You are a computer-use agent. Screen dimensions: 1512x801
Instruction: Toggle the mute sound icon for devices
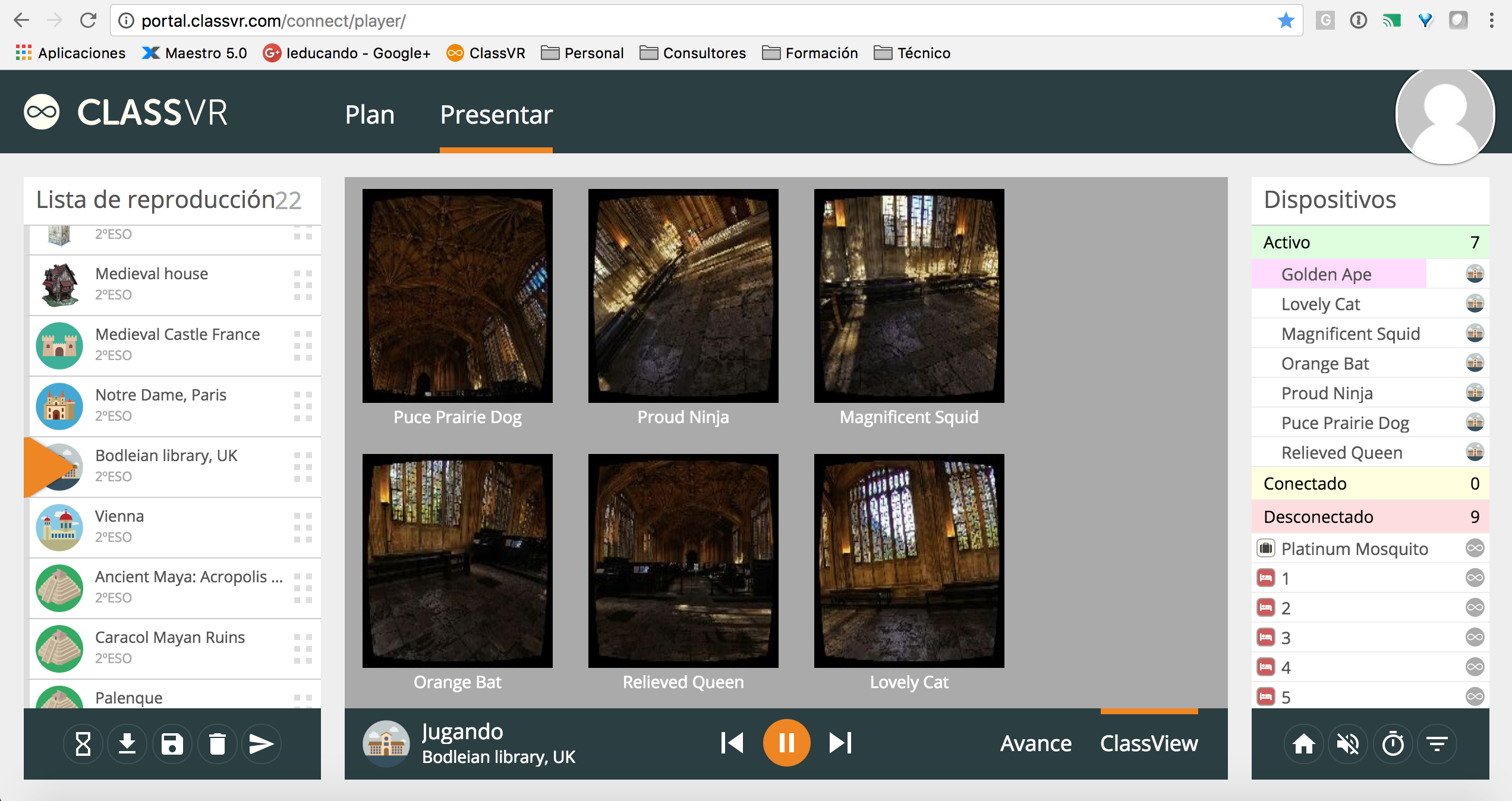tap(1349, 744)
